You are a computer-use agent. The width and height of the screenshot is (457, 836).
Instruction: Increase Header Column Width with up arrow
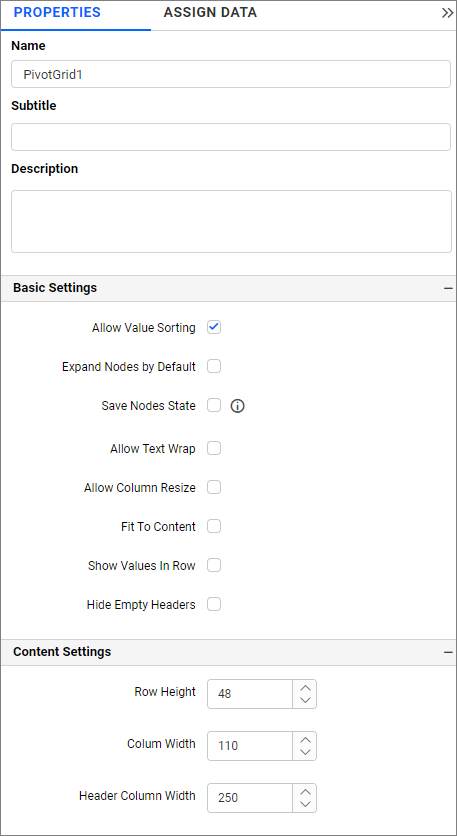(305, 791)
